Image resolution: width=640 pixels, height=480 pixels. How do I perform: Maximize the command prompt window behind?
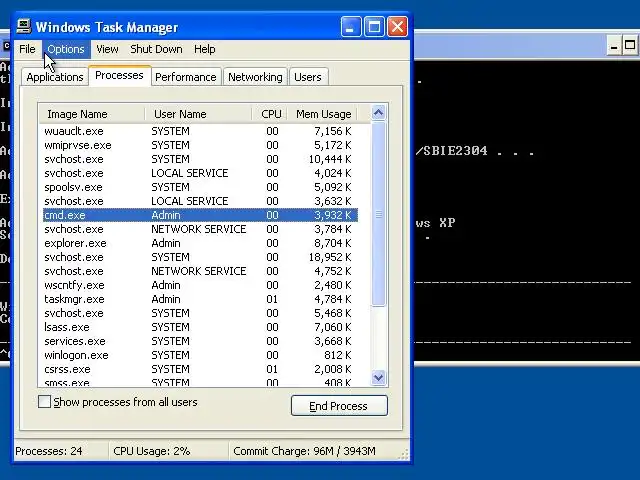tap(630, 45)
